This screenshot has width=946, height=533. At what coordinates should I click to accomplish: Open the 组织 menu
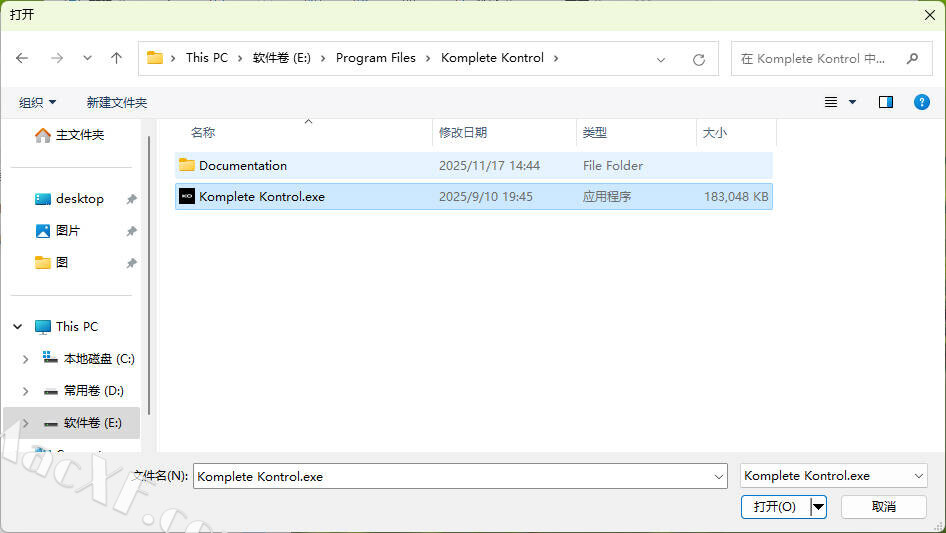pyautogui.click(x=38, y=102)
